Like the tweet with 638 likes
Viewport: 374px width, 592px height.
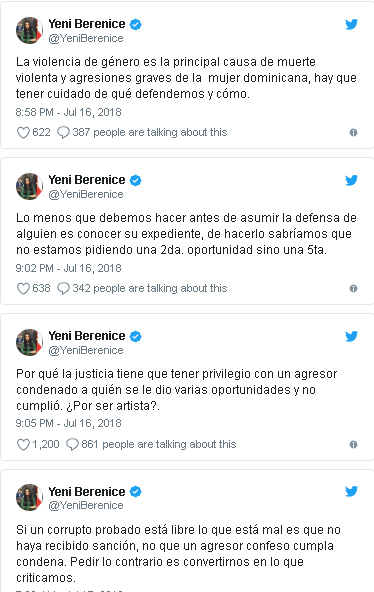tap(23, 288)
